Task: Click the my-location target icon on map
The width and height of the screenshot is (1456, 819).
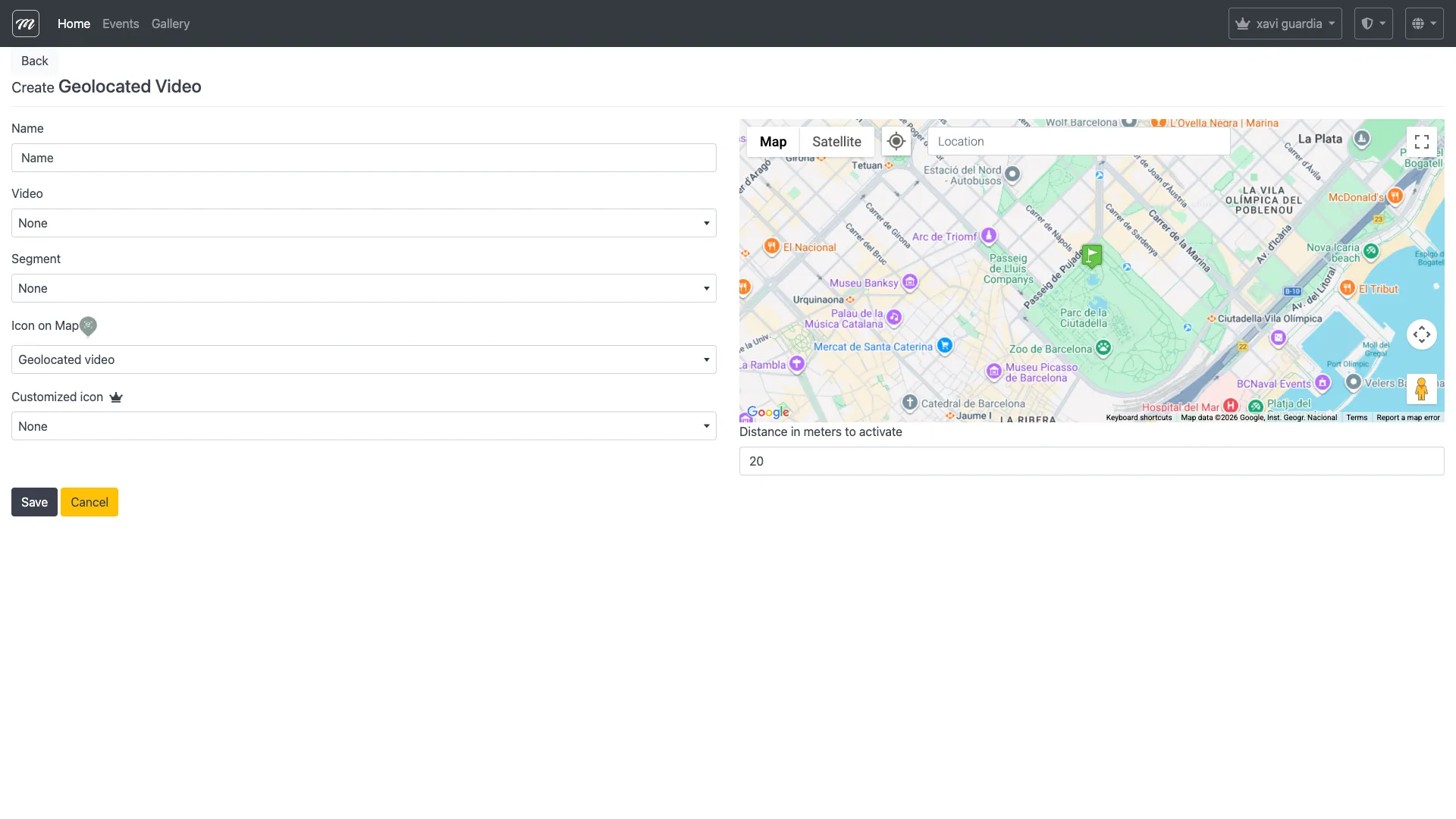Action: point(896,142)
